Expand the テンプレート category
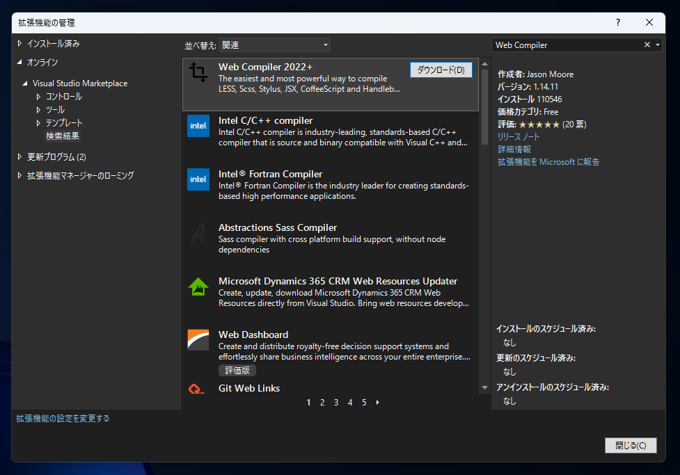Viewport: 680px width, 475px height. point(38,123)
